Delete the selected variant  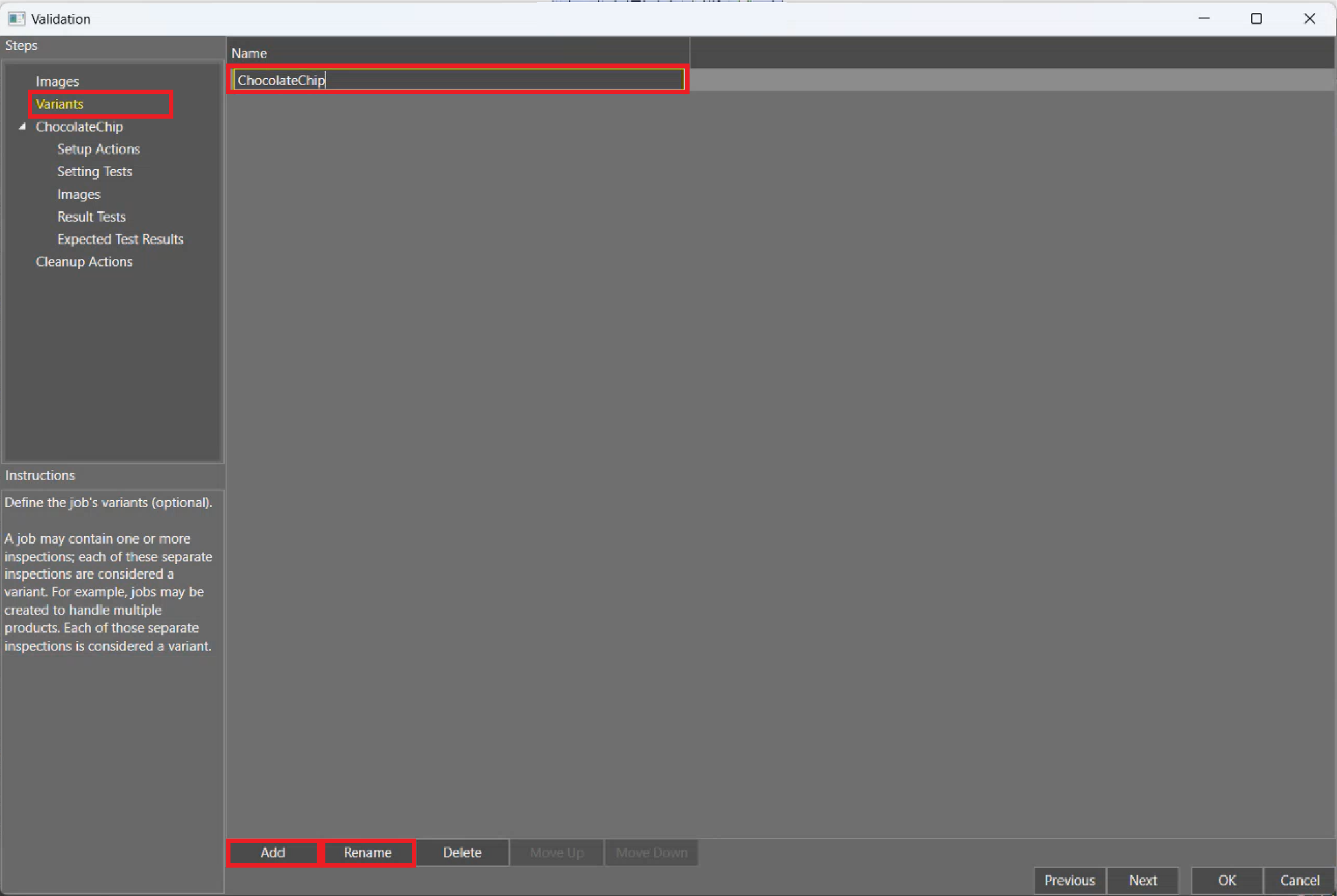pyautogui.click(x=462, y=852)
